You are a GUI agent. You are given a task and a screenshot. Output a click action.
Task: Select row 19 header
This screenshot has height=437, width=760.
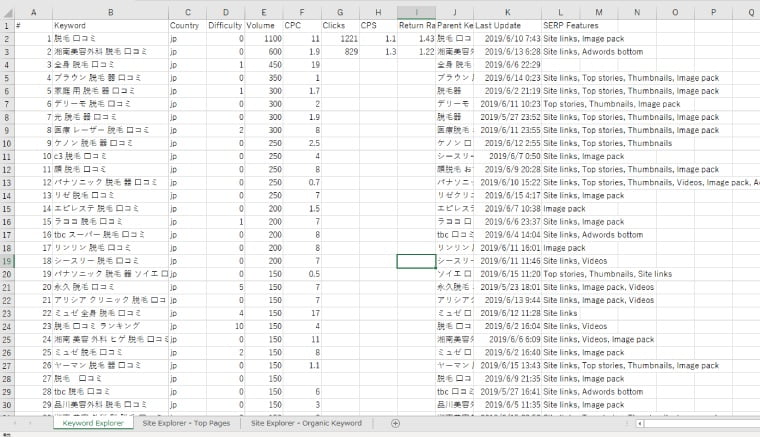tap(6, 260)
